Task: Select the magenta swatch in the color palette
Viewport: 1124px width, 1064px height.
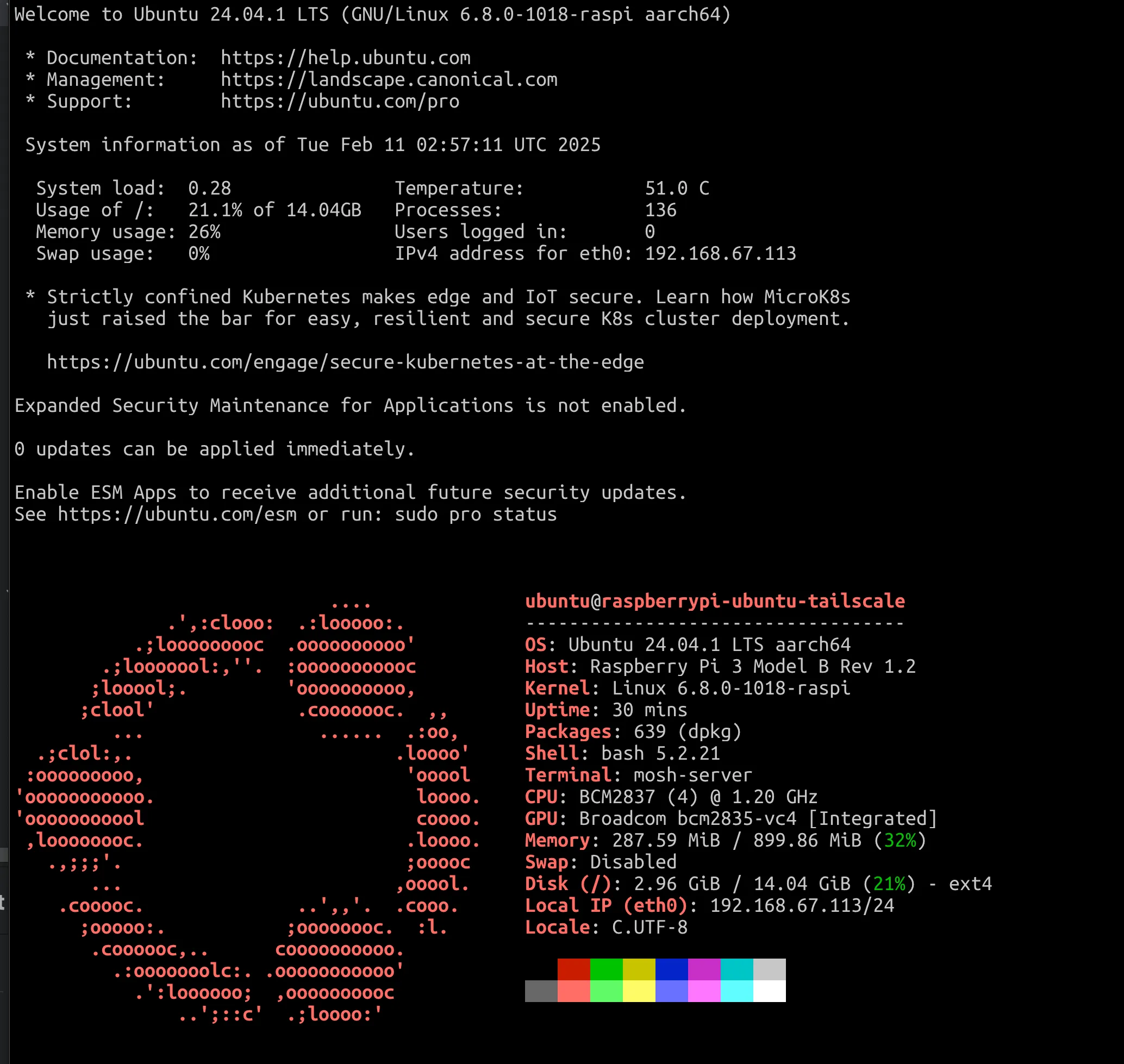Action: [x=704, y=970]
